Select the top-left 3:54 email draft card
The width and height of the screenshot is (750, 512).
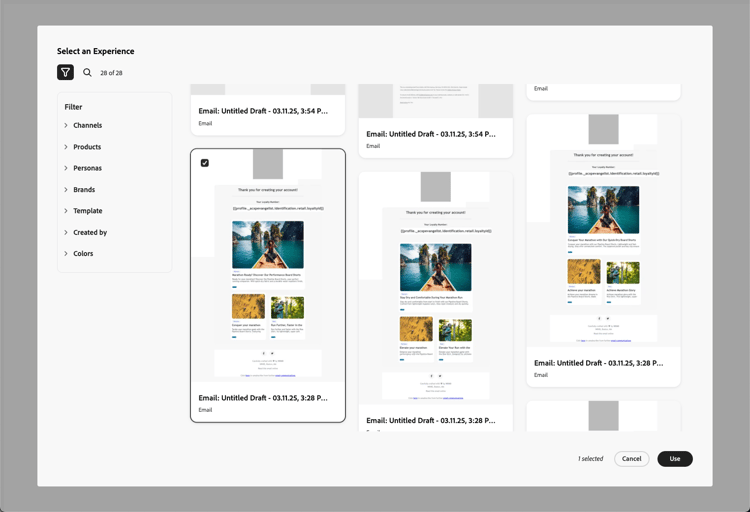267,110
